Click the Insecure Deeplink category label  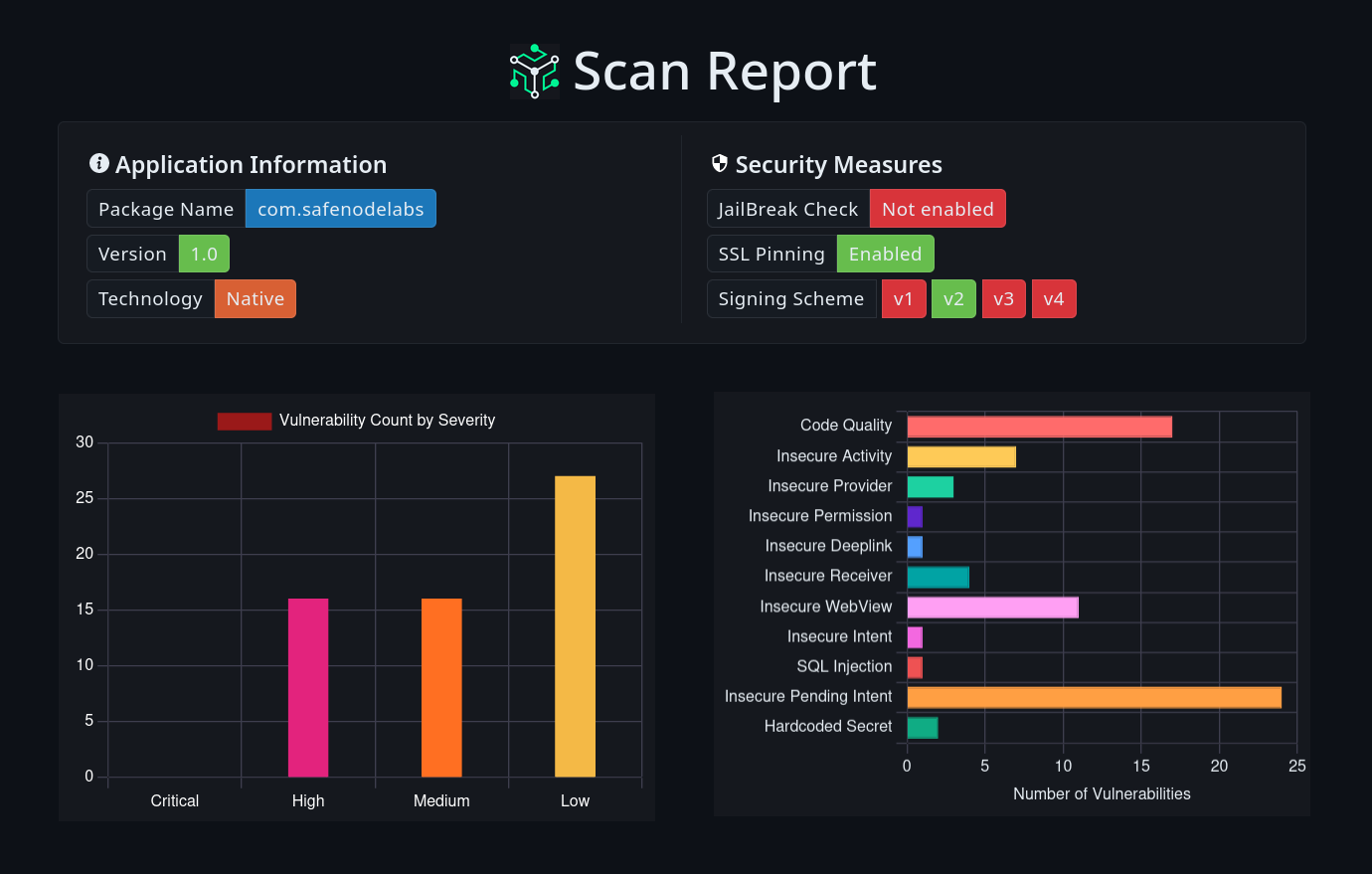tap(828, 546)
